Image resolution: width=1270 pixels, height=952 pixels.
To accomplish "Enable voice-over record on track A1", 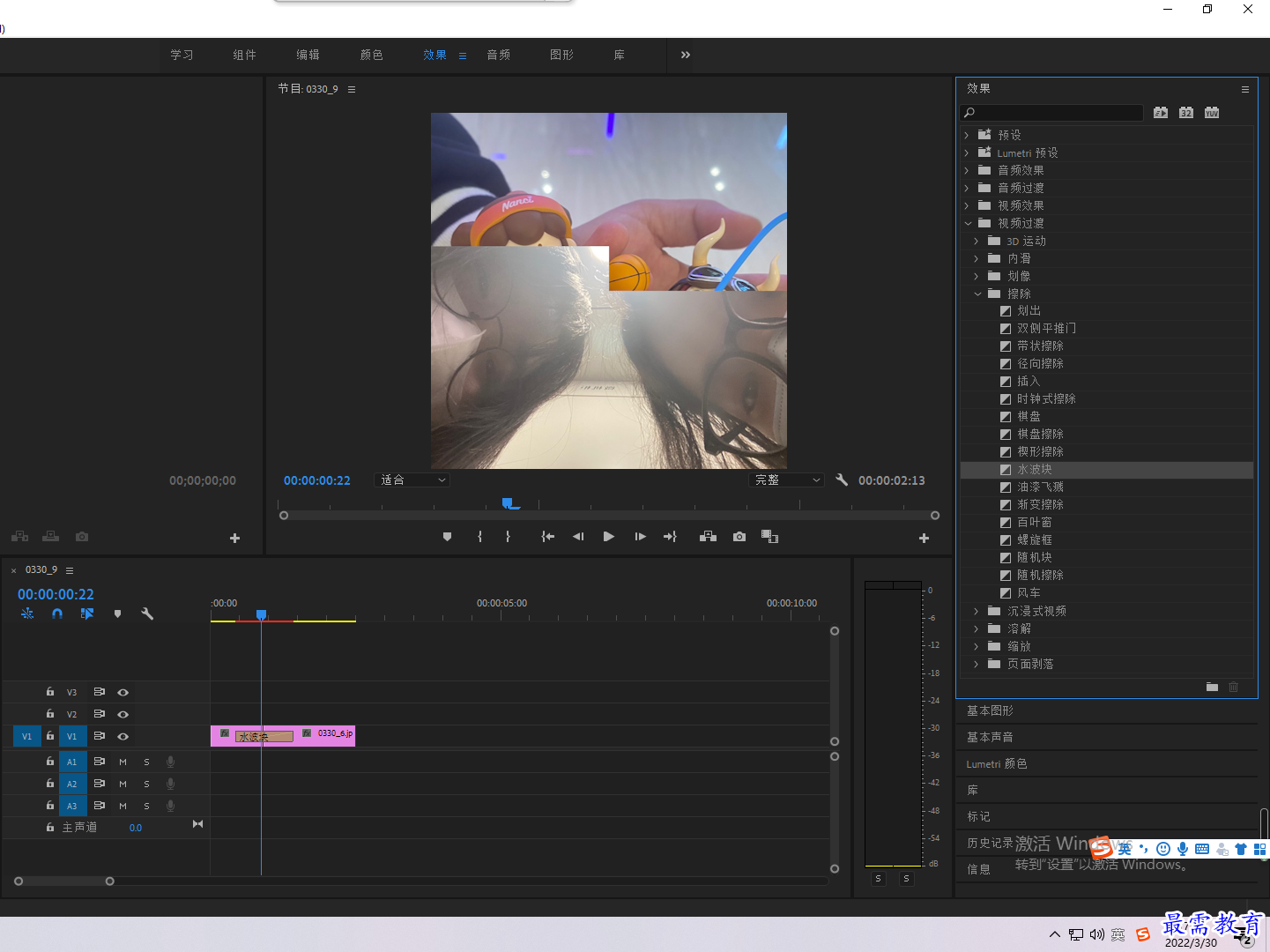I will pos(170,762).
